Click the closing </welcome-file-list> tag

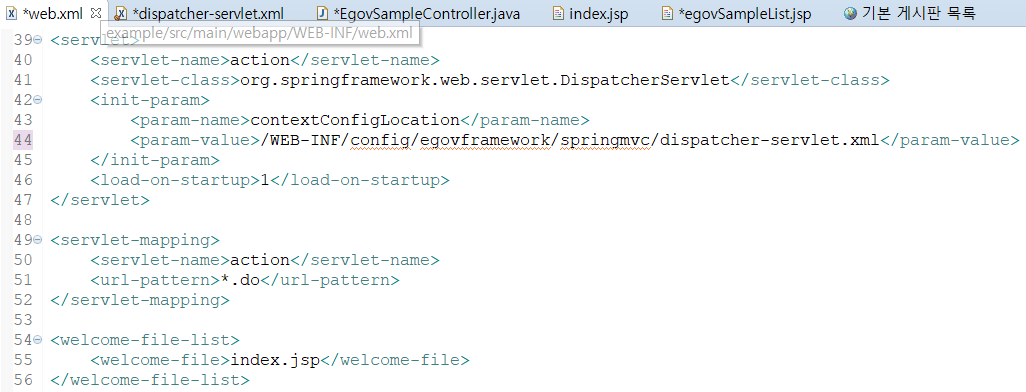click(149, 380)
